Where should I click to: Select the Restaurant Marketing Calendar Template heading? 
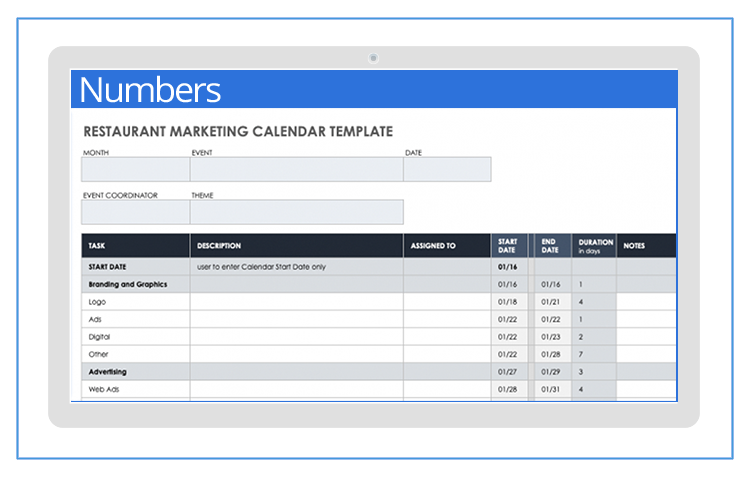(x=238, y=131)
